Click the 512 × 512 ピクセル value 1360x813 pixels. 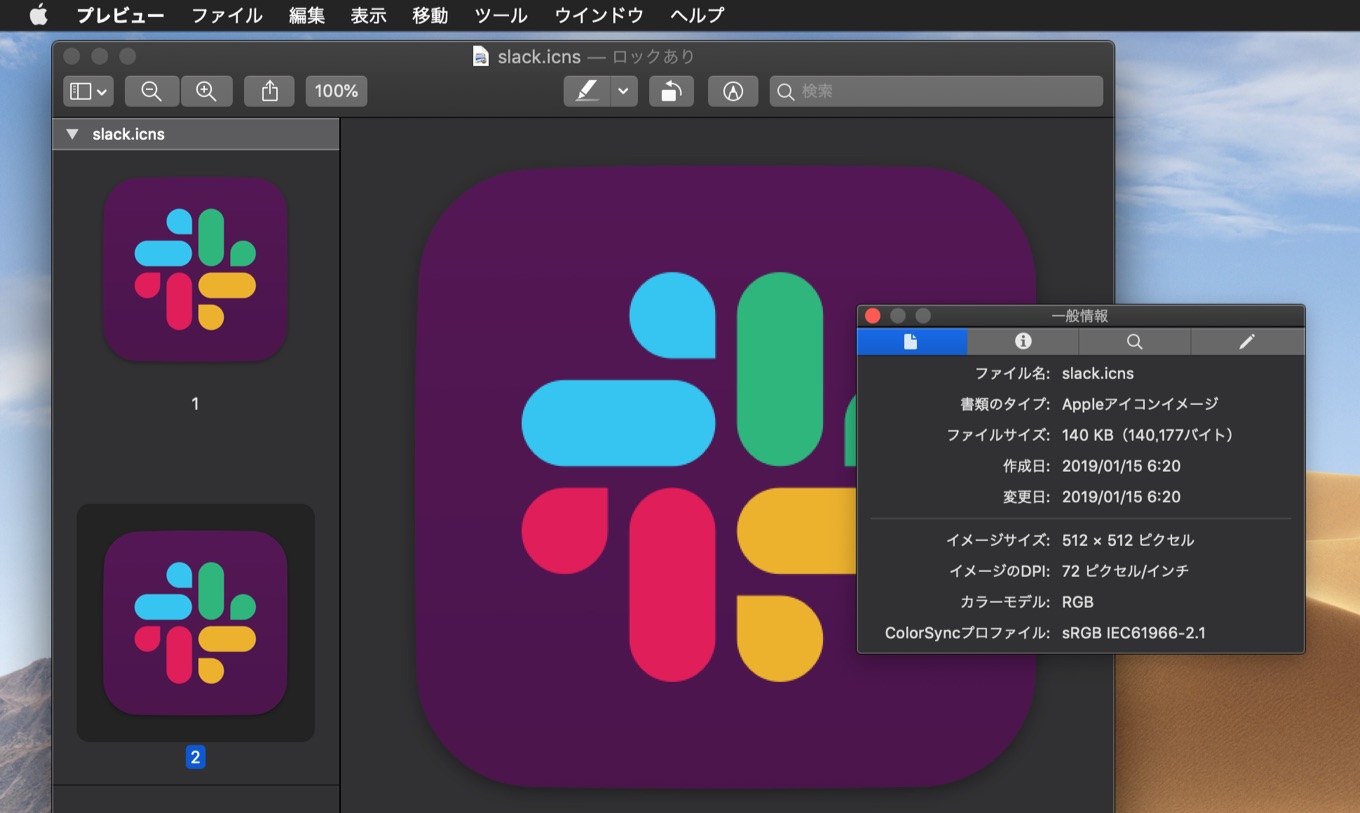tap(1128, 540)
